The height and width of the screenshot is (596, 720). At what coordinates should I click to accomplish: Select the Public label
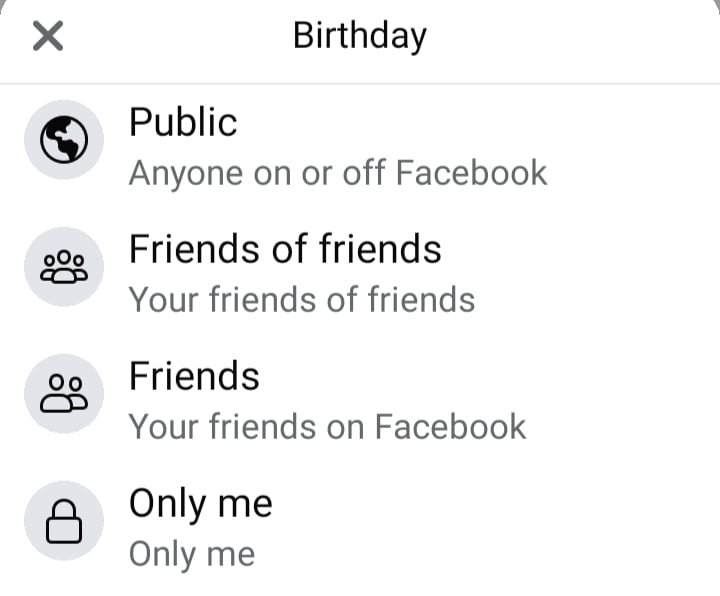point(183,122)
